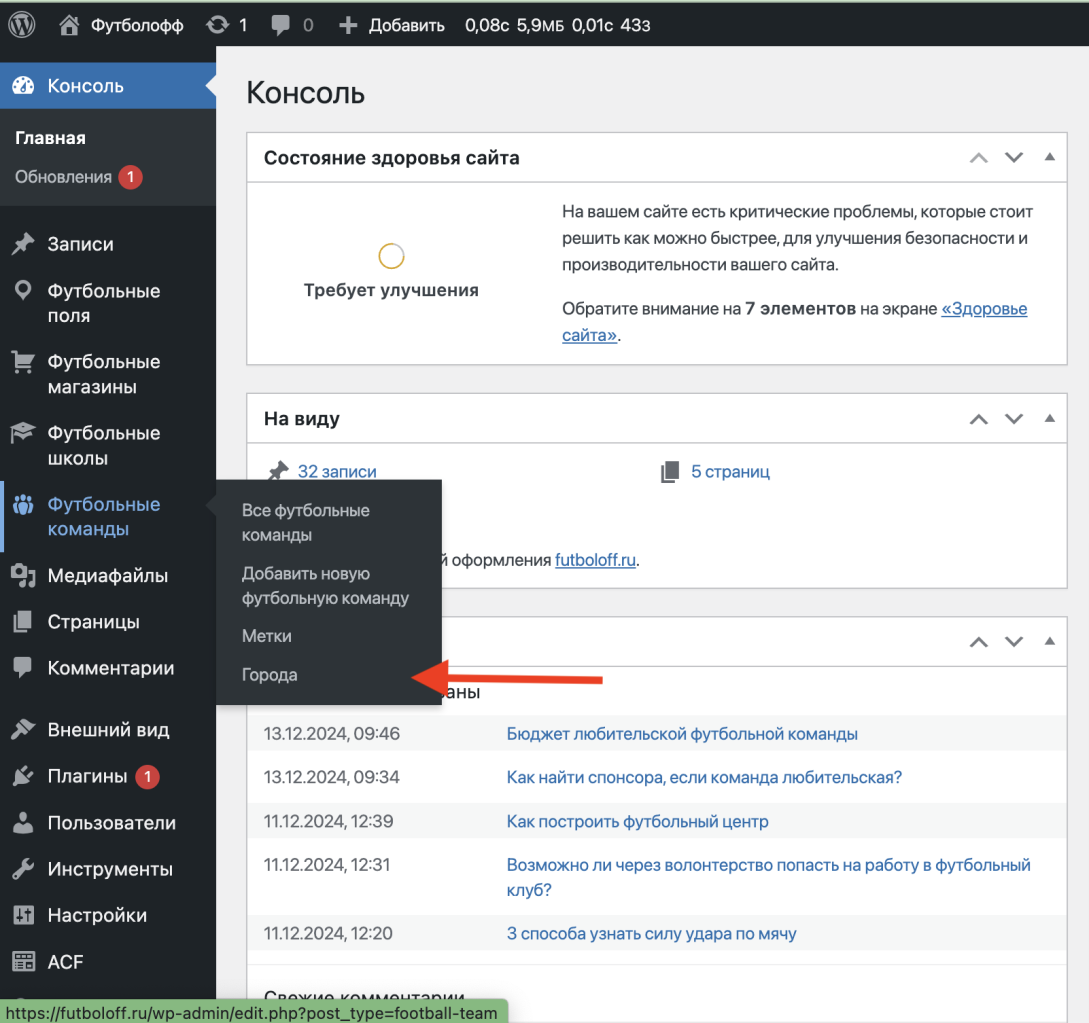The height and width of the screenshot is (1023, 1089).
Task: Move the На виду panel down
Action: tap(1014, 419)
